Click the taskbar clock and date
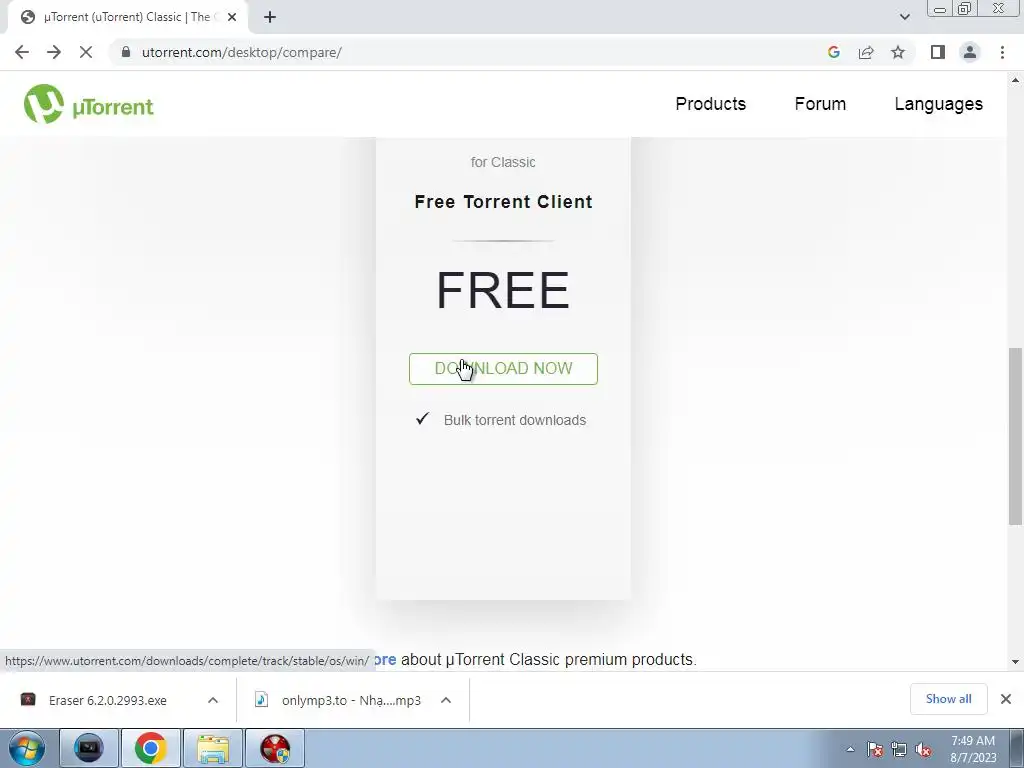Screen dimensions: 1024x768 click(x=973, y=749)
